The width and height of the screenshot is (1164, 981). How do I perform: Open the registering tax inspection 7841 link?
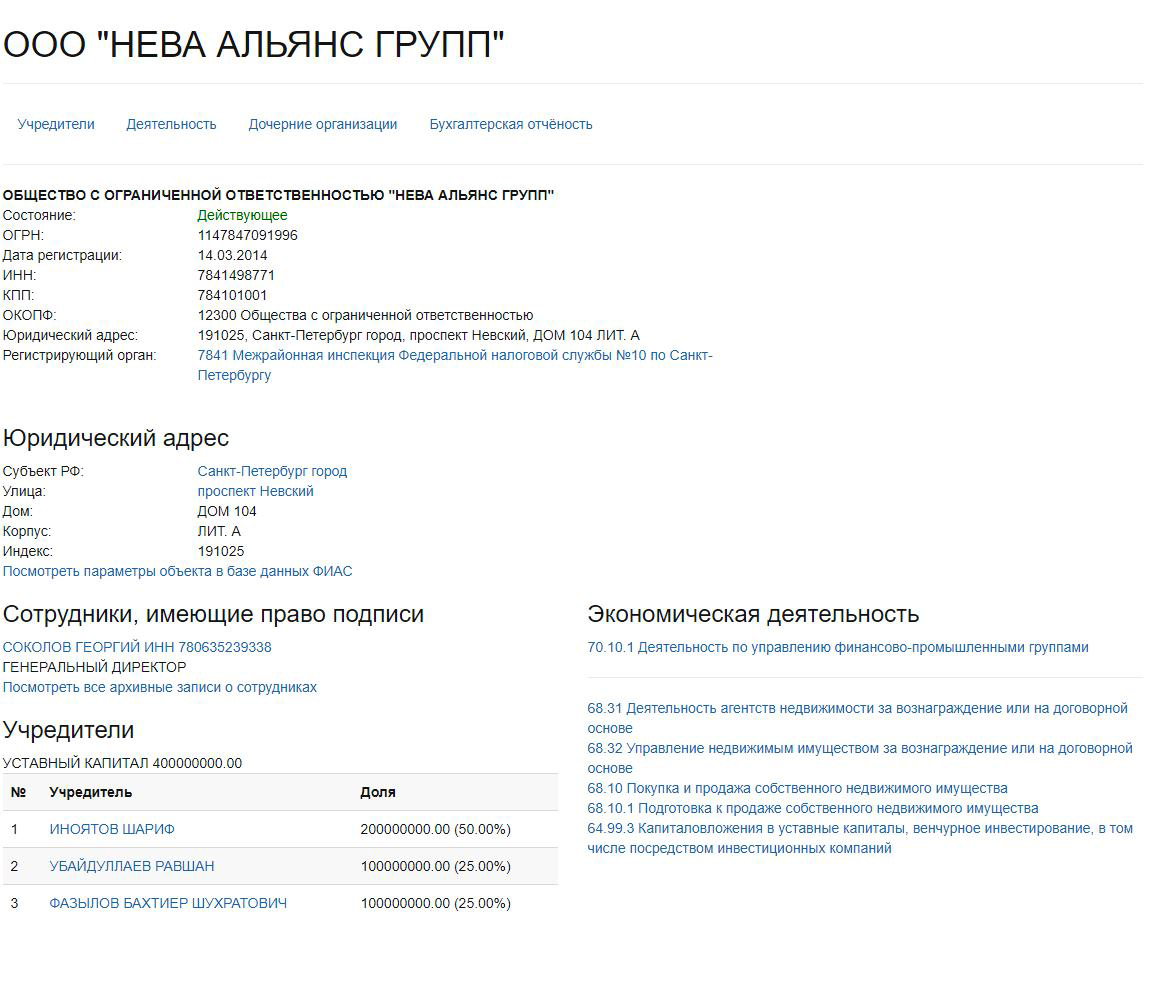pos(454,356)
